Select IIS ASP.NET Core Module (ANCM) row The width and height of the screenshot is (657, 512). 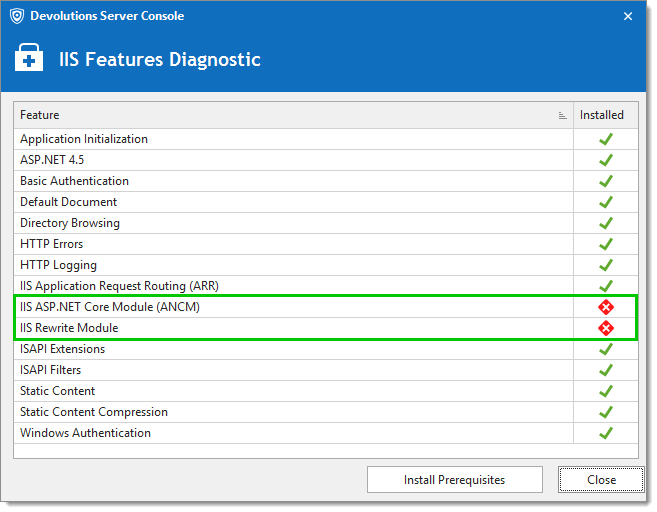(326, 307)
